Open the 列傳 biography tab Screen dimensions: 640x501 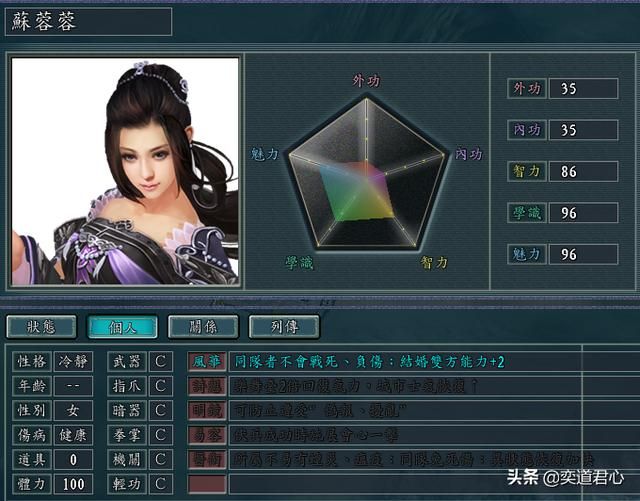(x=284, y=327)
